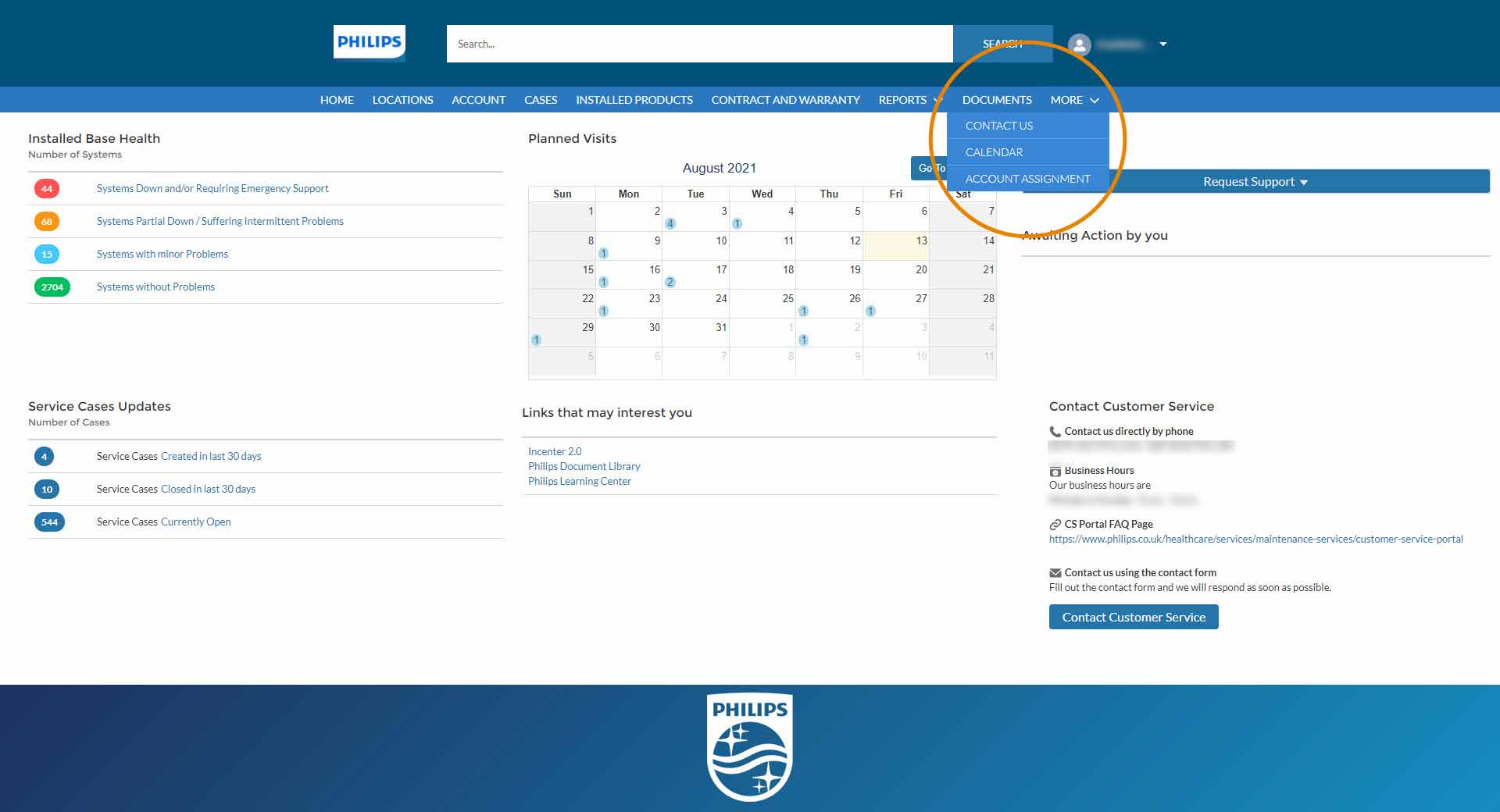The height and width of the screenshot is (812, 1500).
Task: Expand the Request Support dropdown
Action: [x=1255, y=182]
